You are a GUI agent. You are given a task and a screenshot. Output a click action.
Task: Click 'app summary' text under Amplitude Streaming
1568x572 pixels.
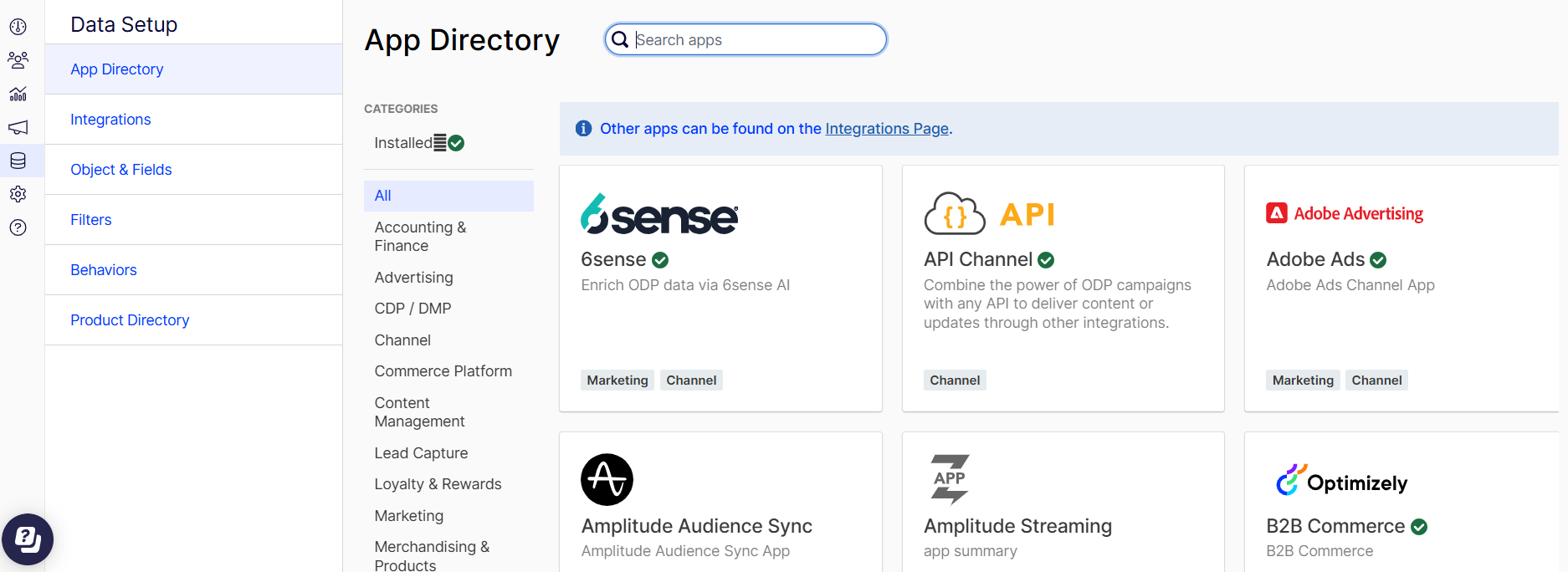pyautogui.click(x=971, y=551)
